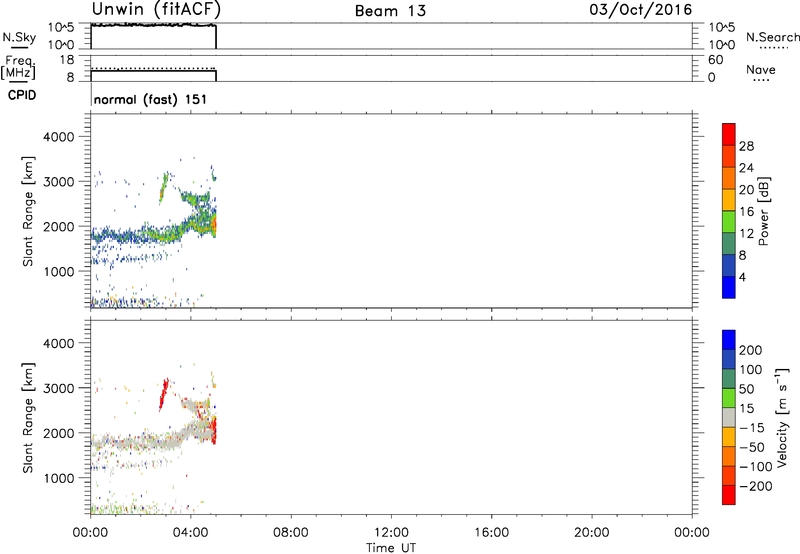The height and width of the screenshot is (554, 800).
Task: Click the 'Beam 13' header label
Action: click(x=390, y=11)
